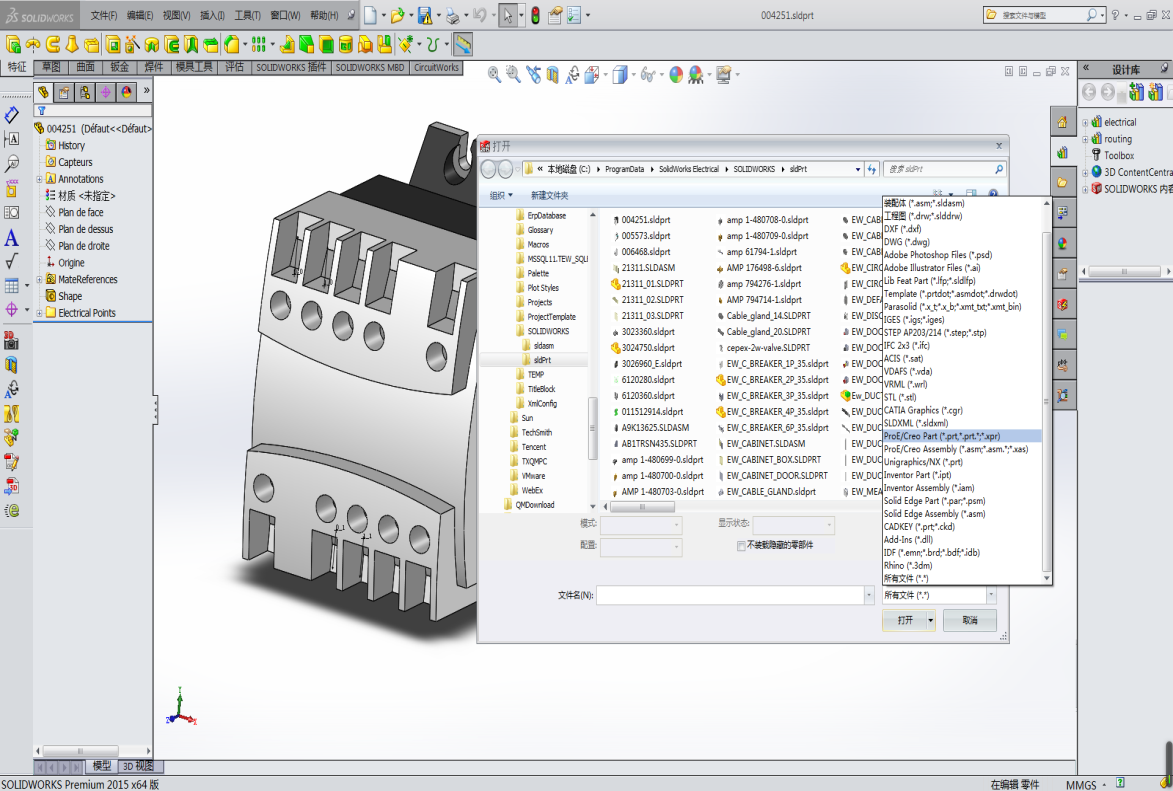Screen dimensions: 1173x791
Task: Choose STEP AP203/214 in the file type list
Action: pyautogui.click(x=935, y=332)
